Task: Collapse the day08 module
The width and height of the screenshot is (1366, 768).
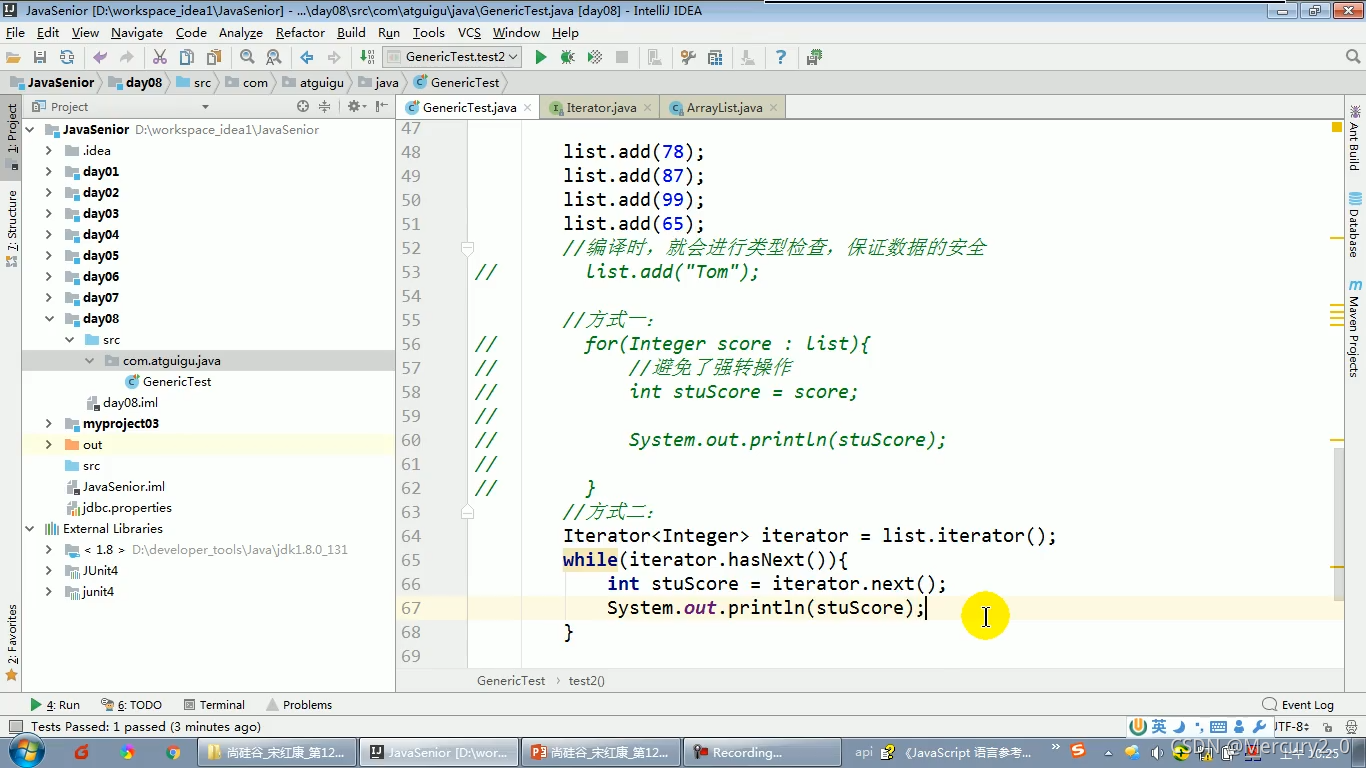Action: pyautogui.click(x=49, y=318)
